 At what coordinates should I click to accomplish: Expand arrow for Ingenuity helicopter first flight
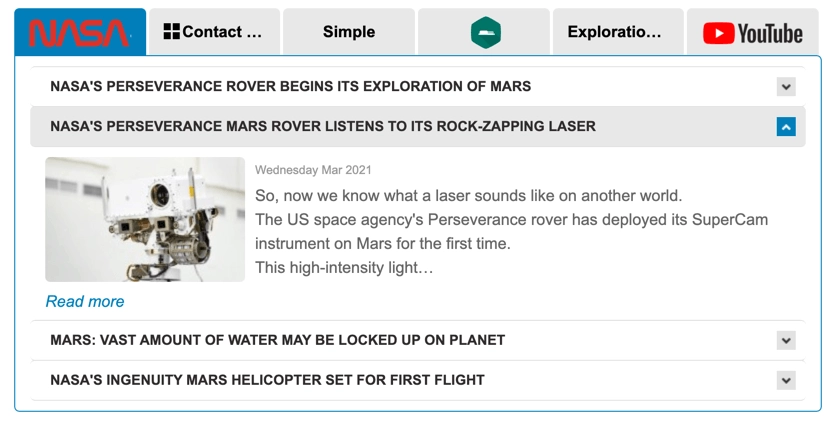tap(786, 380)
